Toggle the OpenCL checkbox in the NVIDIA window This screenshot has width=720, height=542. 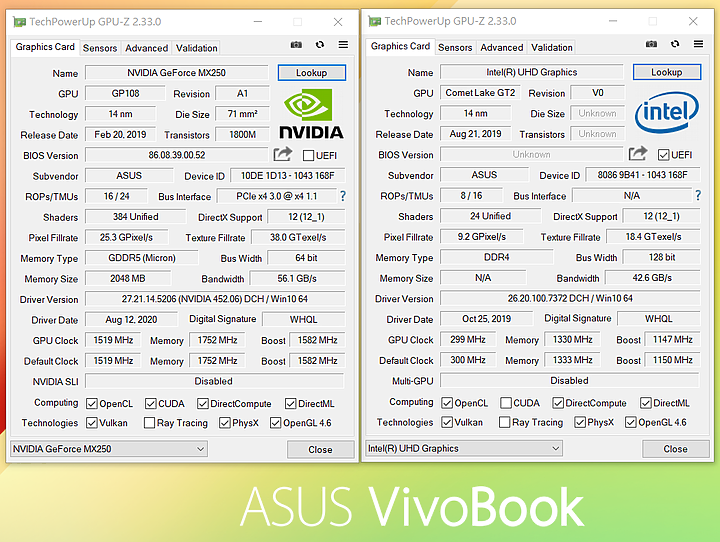(x=92, y=404)
